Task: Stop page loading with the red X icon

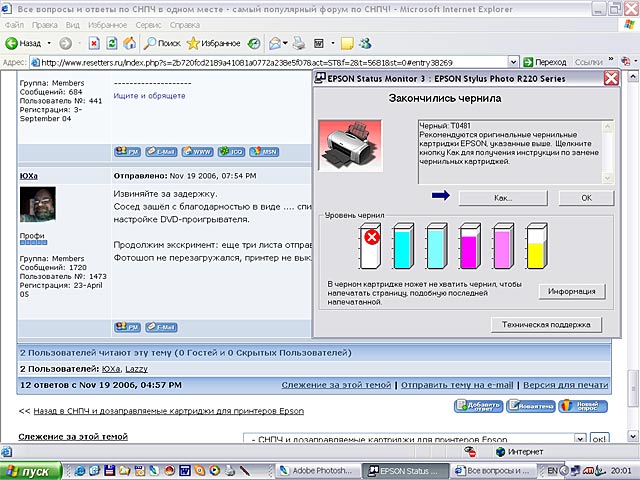Action: pos(94,43)
